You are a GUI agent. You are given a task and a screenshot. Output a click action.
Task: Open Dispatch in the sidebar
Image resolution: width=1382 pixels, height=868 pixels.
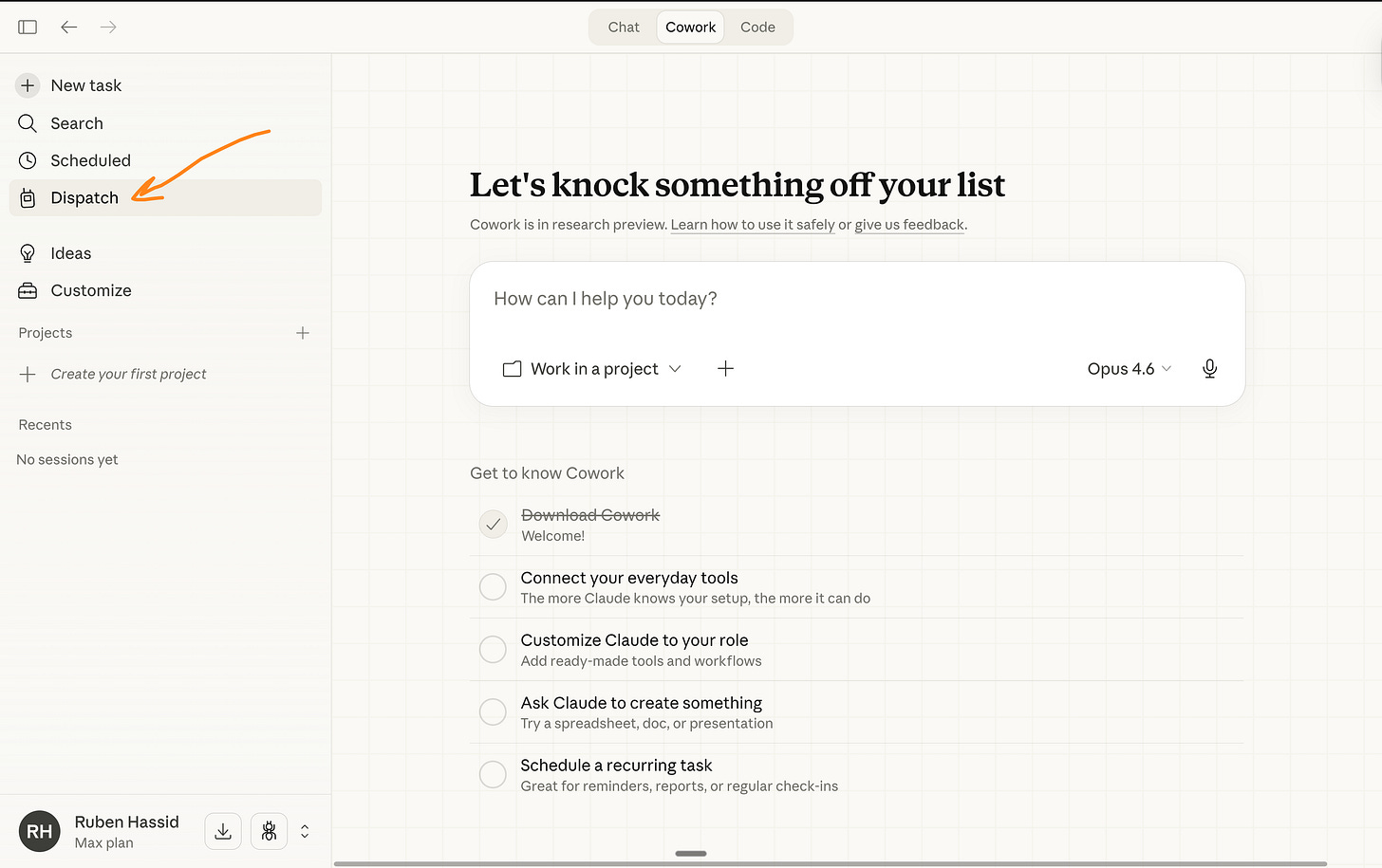coord(165,198)
